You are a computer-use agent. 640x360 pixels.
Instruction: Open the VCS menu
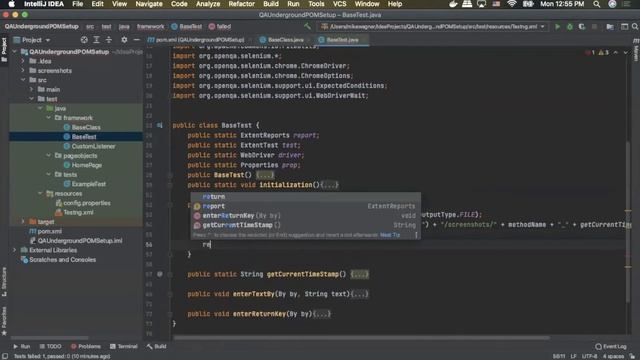340,4
